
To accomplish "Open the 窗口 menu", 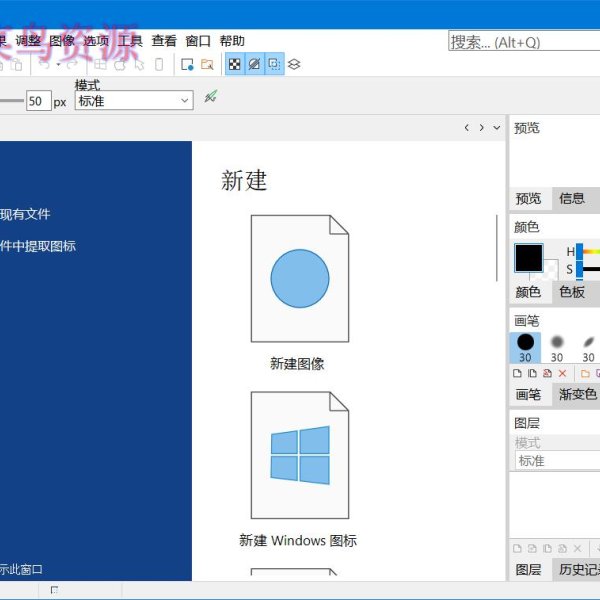I will click(198, 41).
